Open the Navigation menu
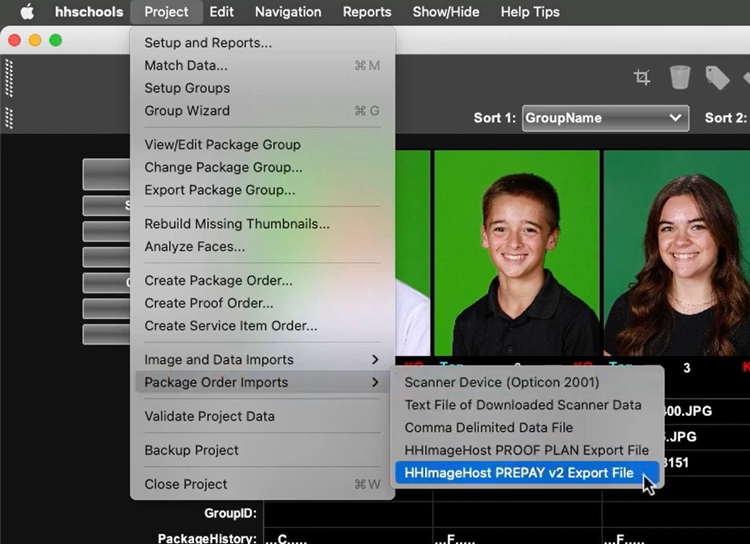 pyautogui.click(x=288, y=11)
